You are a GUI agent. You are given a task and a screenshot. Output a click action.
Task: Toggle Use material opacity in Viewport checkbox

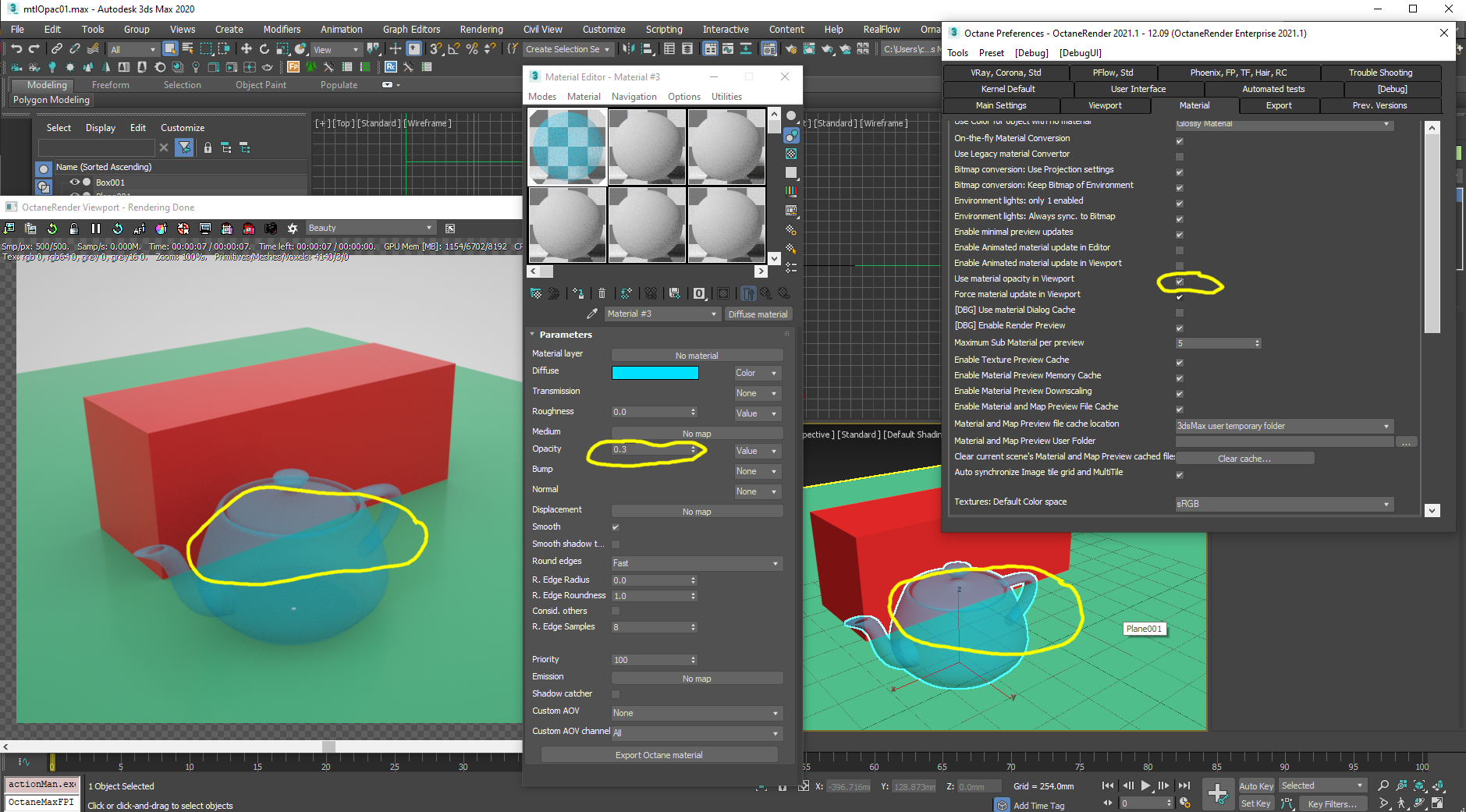pyautogui.click(x=1180, y=282)
